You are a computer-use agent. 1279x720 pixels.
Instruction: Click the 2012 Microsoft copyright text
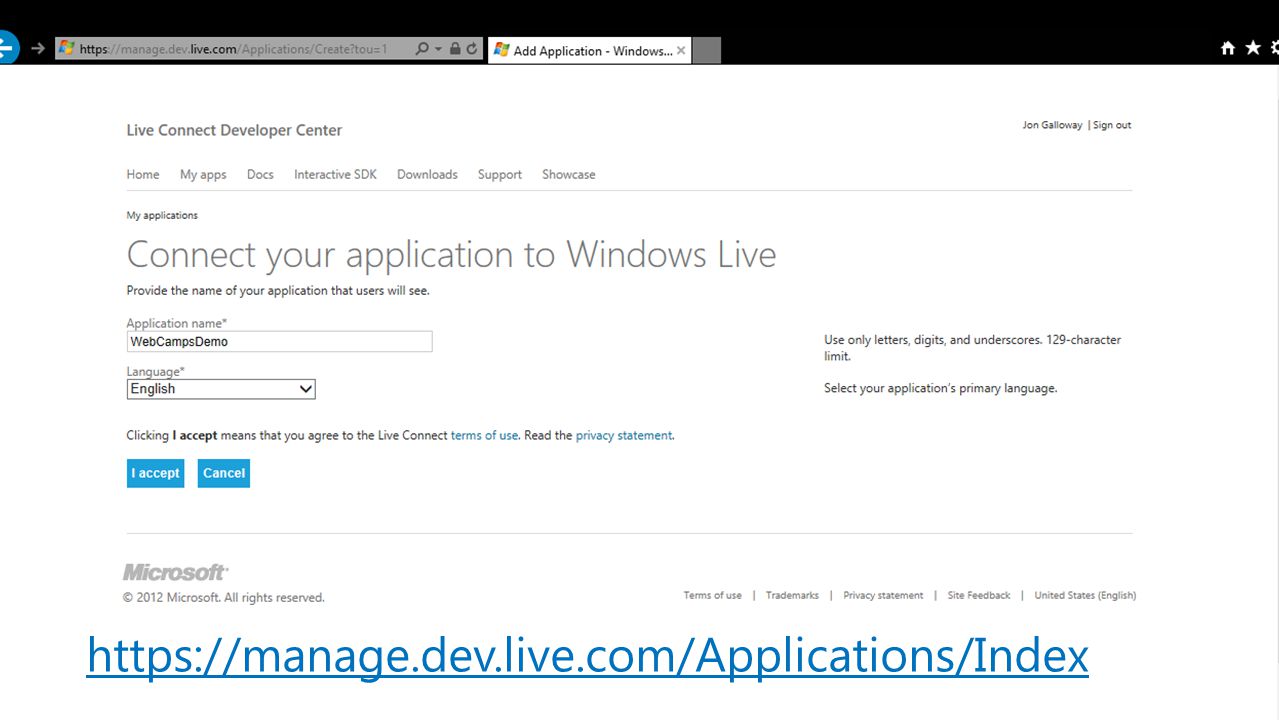[224, 598]
